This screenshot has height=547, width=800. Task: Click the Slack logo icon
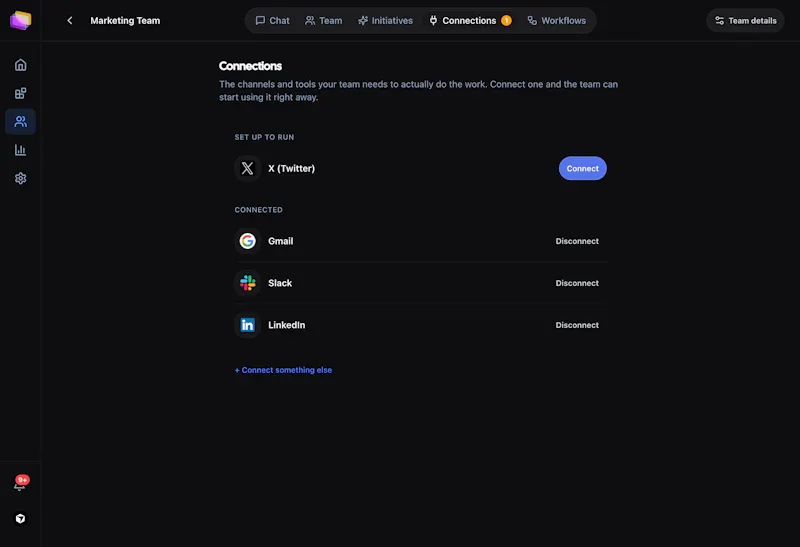coord(247,283)
